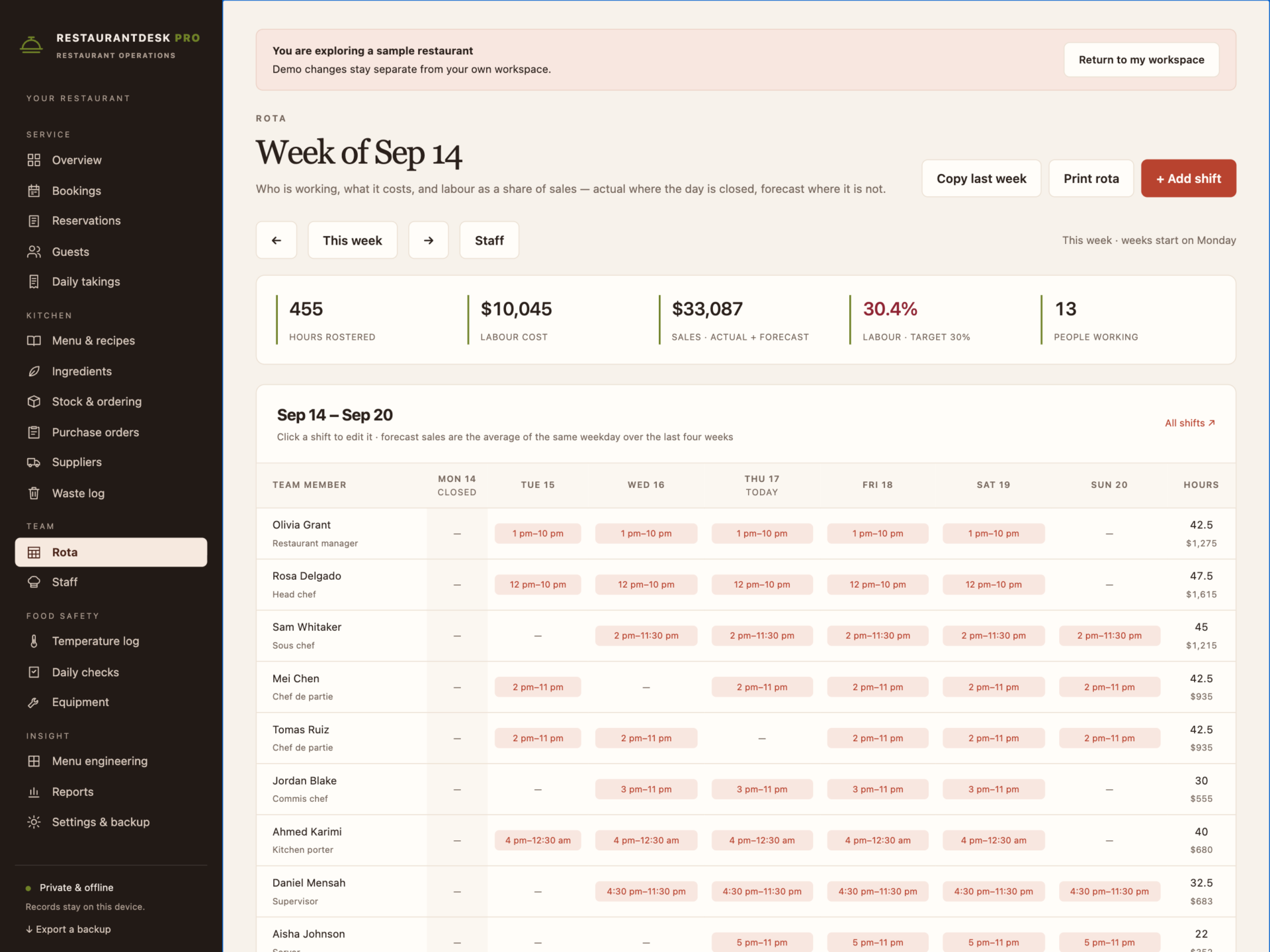Open Stock & ordering box icon
Viewport: 1270px width, 952px height.
(x=34, y=401)
